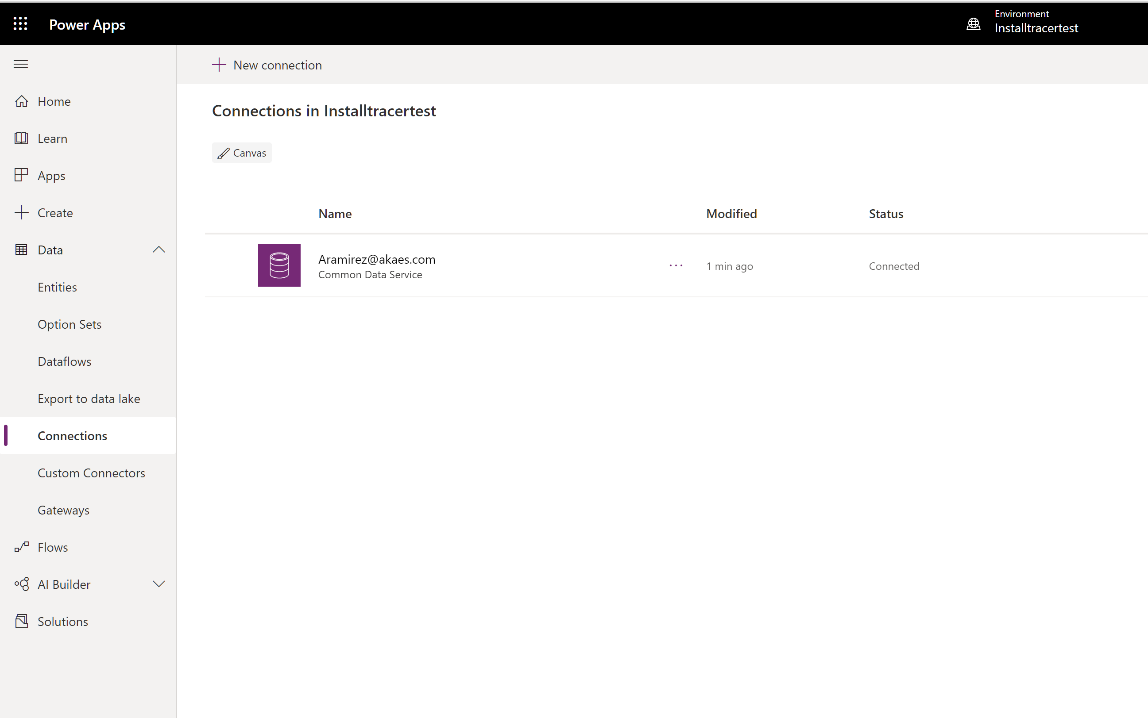This screenshot has height=718, width=1148.
Task: Click the AI Builder label in sidebar
Action: click(x=64, y=584)
